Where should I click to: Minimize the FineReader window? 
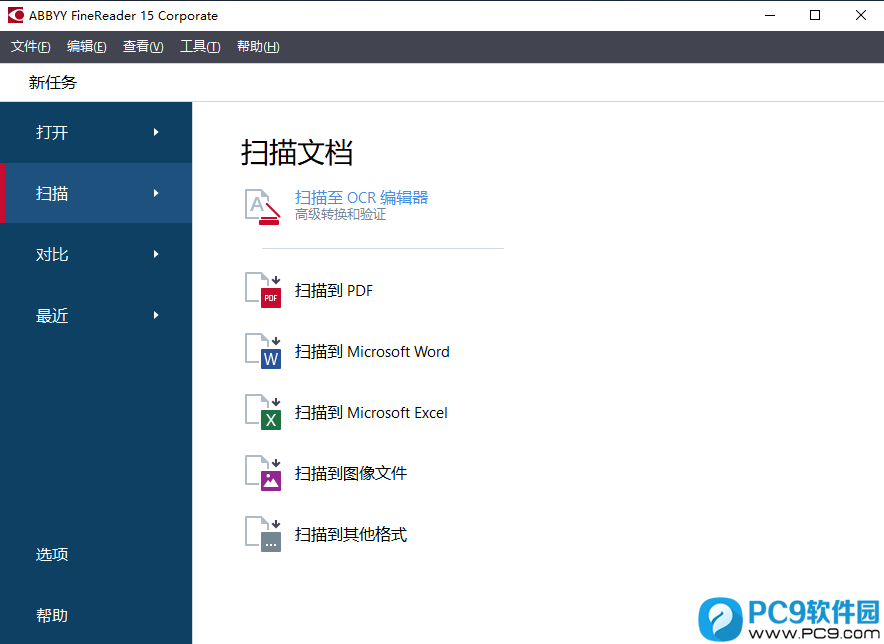pyautogui.click(x=770, y=15)
